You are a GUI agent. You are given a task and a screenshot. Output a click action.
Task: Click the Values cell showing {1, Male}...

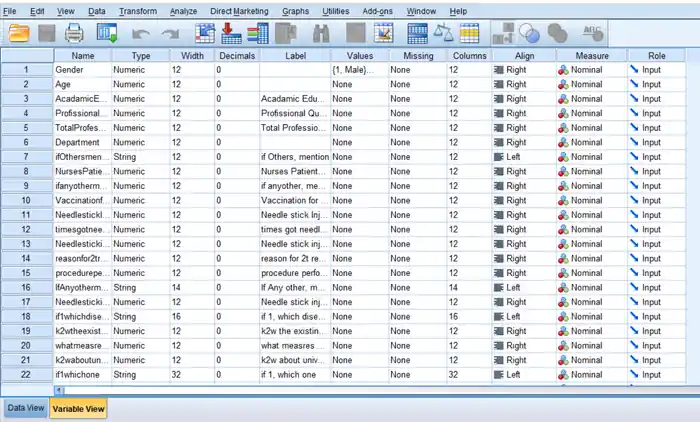pos(360,70)
